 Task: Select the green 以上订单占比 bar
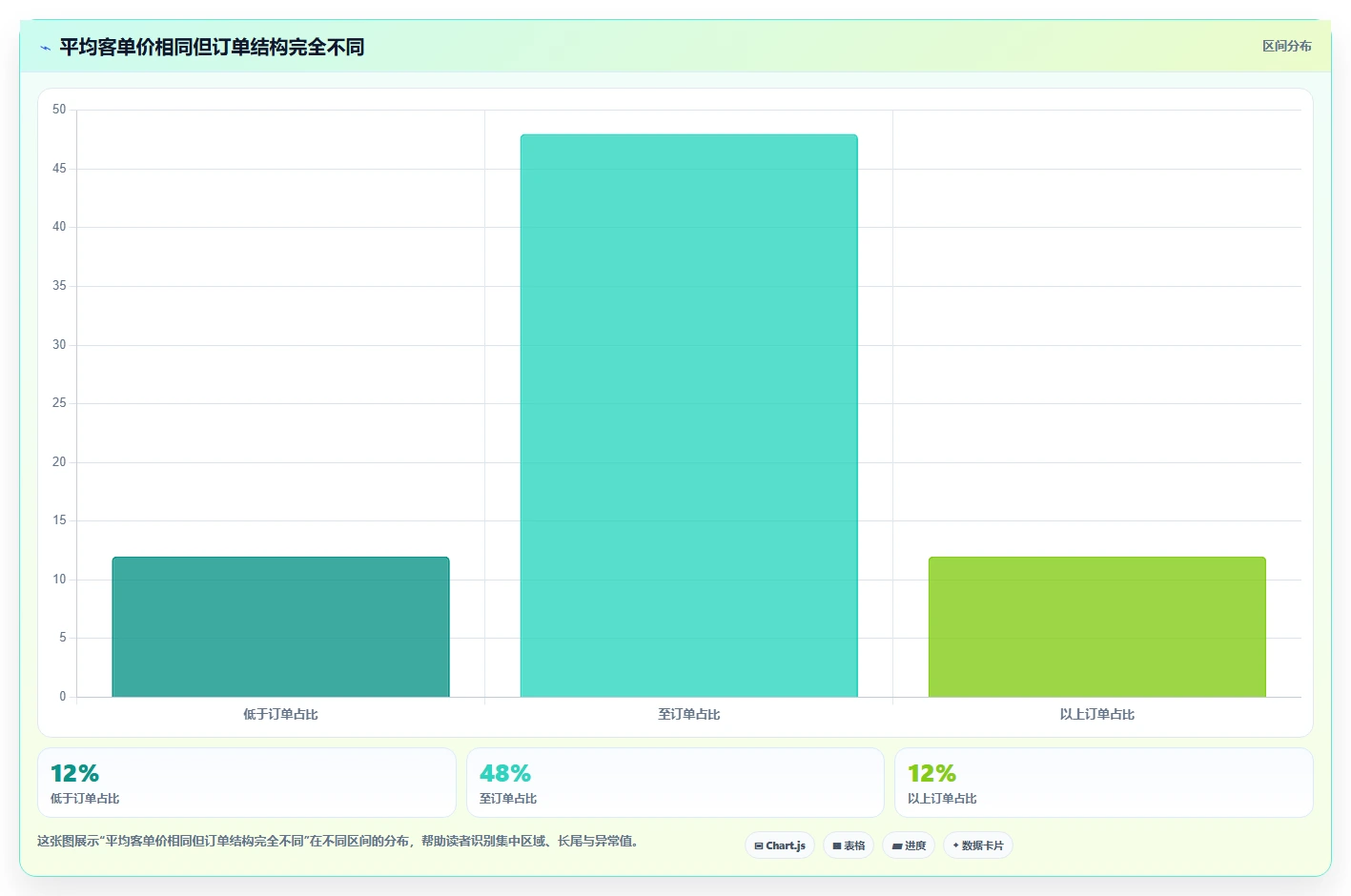click(x=1096, y=627)
